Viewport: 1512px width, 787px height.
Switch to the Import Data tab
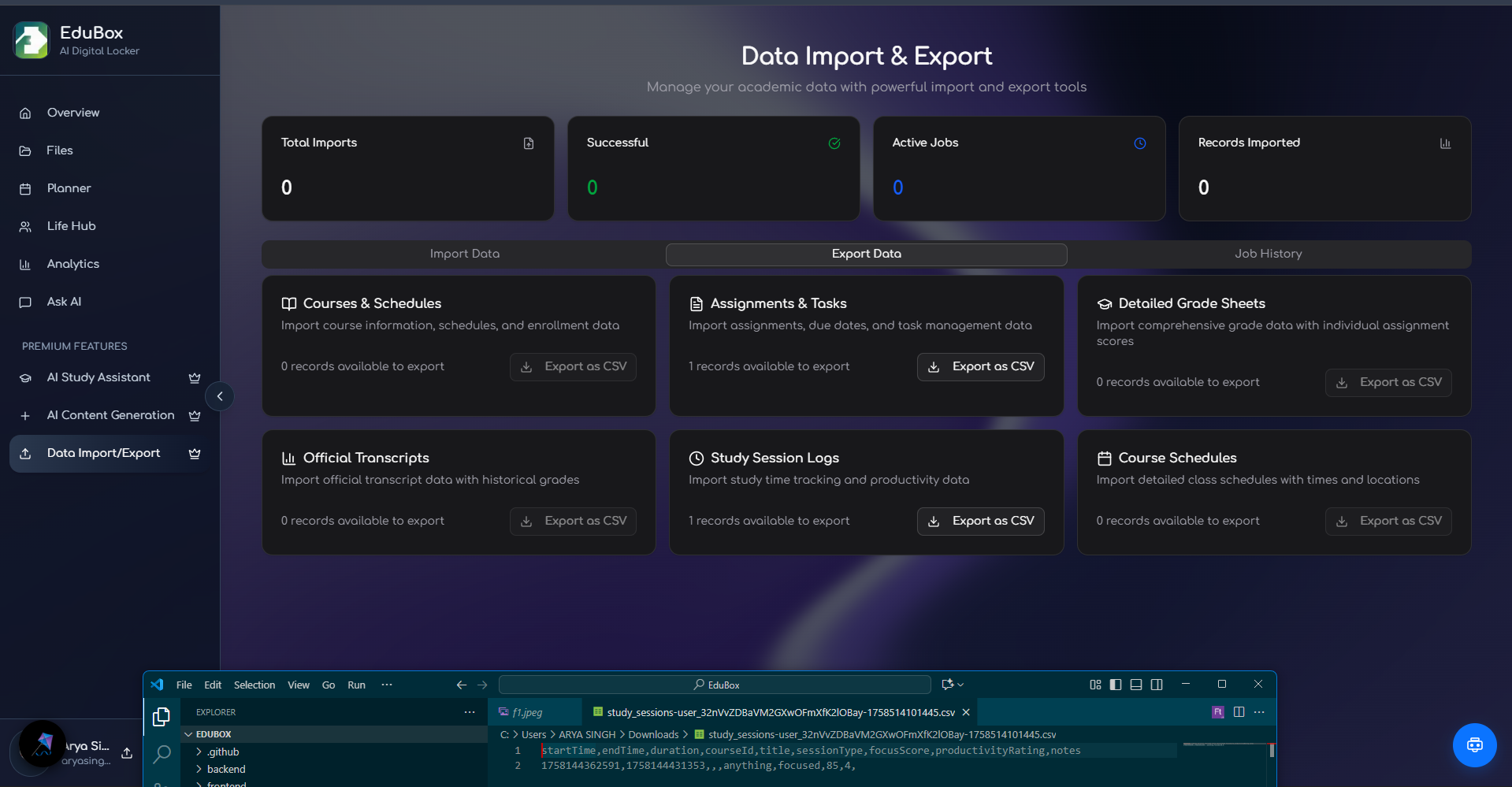click(x=465, y=254)
